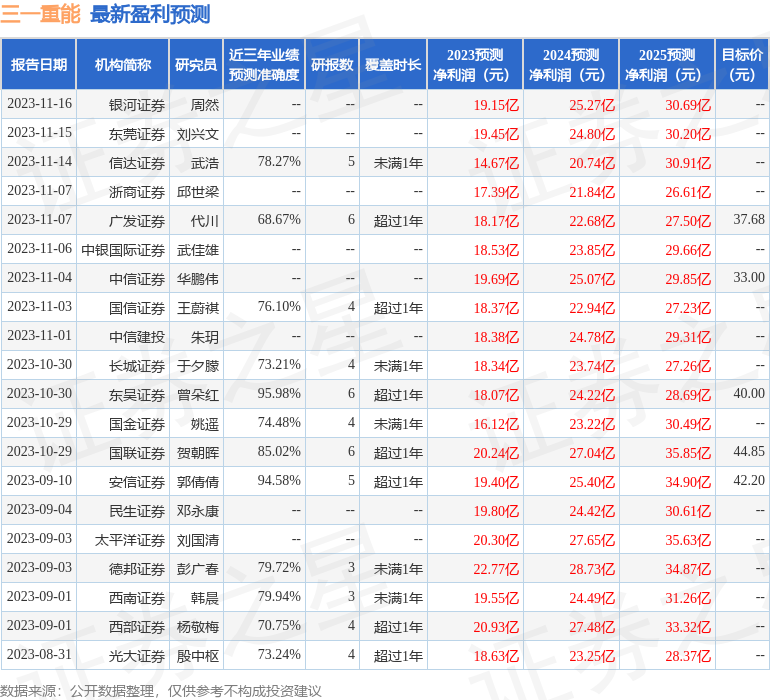Click the 2025预测净利润 header
The height and width of the screenshot is (700, 770).
point(667,64)
